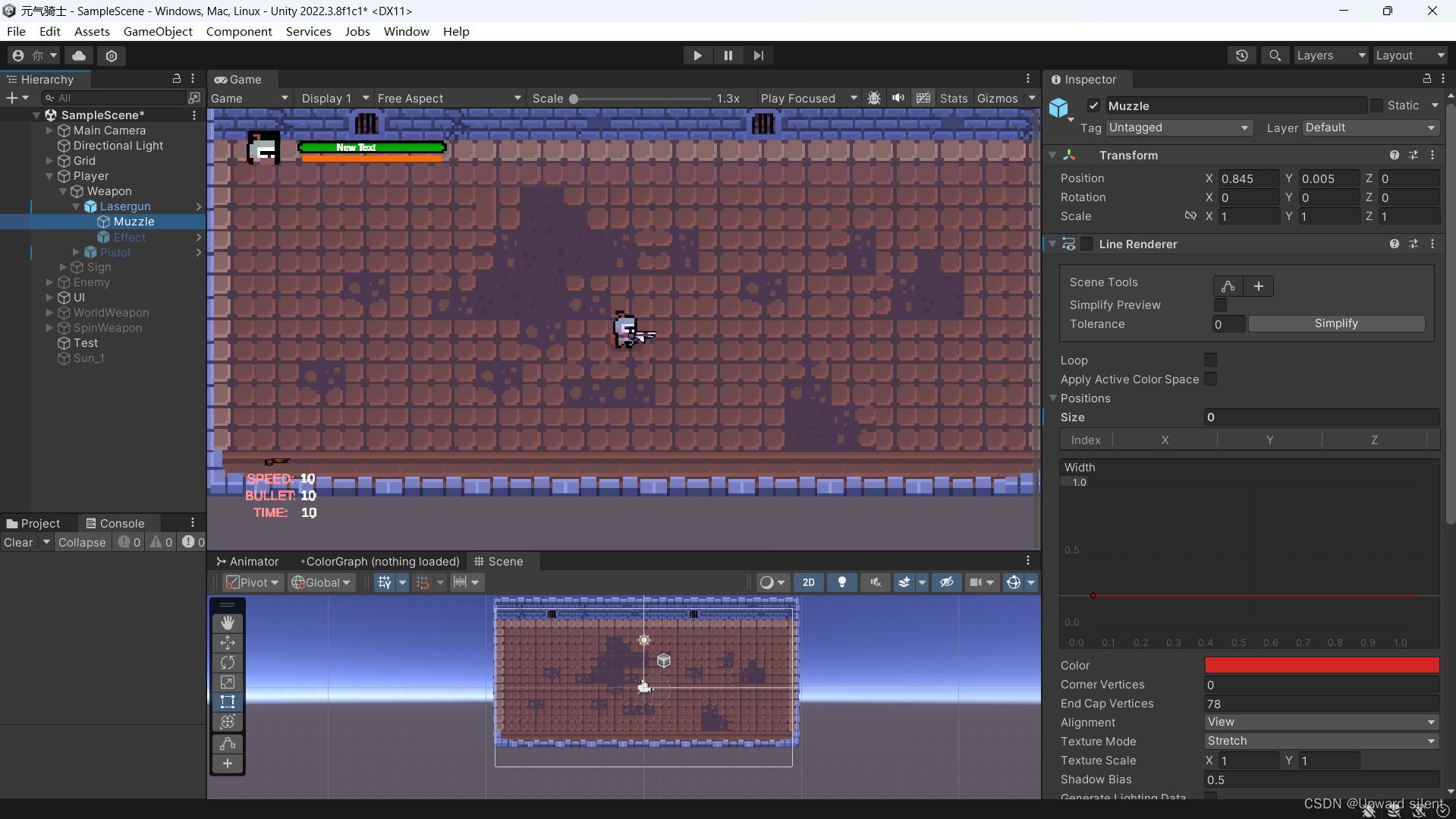The image size is (1456, 819).
Task: Mute audio in Game view
Action: pos(898,98)
